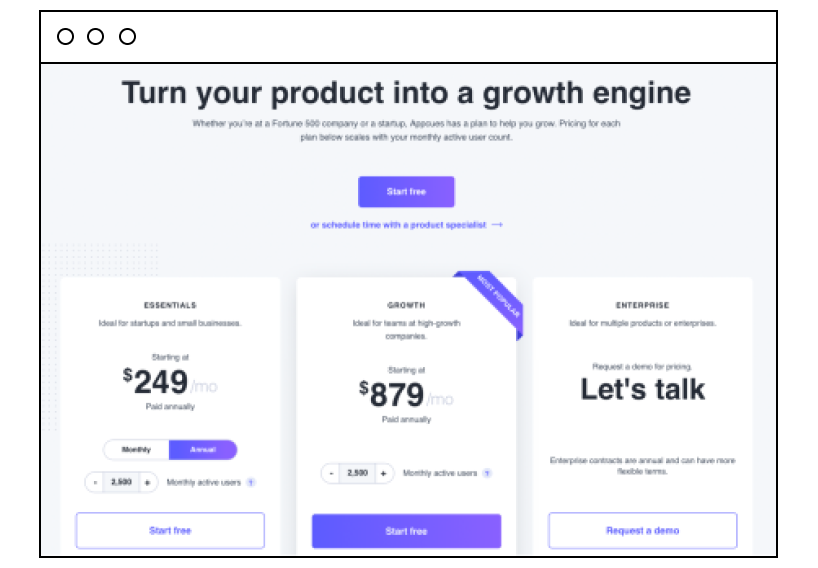
Task: Increase Growth monthly active users with plus
Action: click(x=383, y=473)
